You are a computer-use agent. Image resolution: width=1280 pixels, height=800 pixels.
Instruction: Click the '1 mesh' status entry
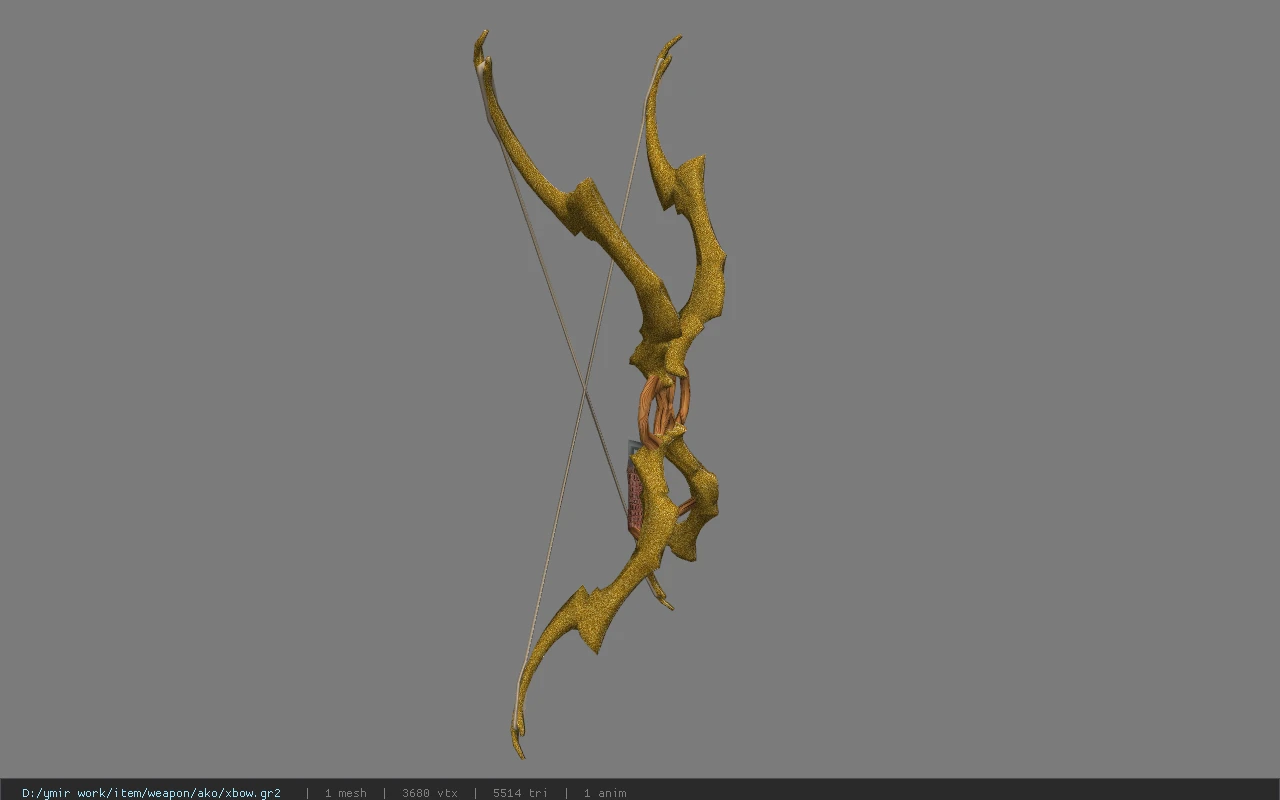click(x=345, y=793)
